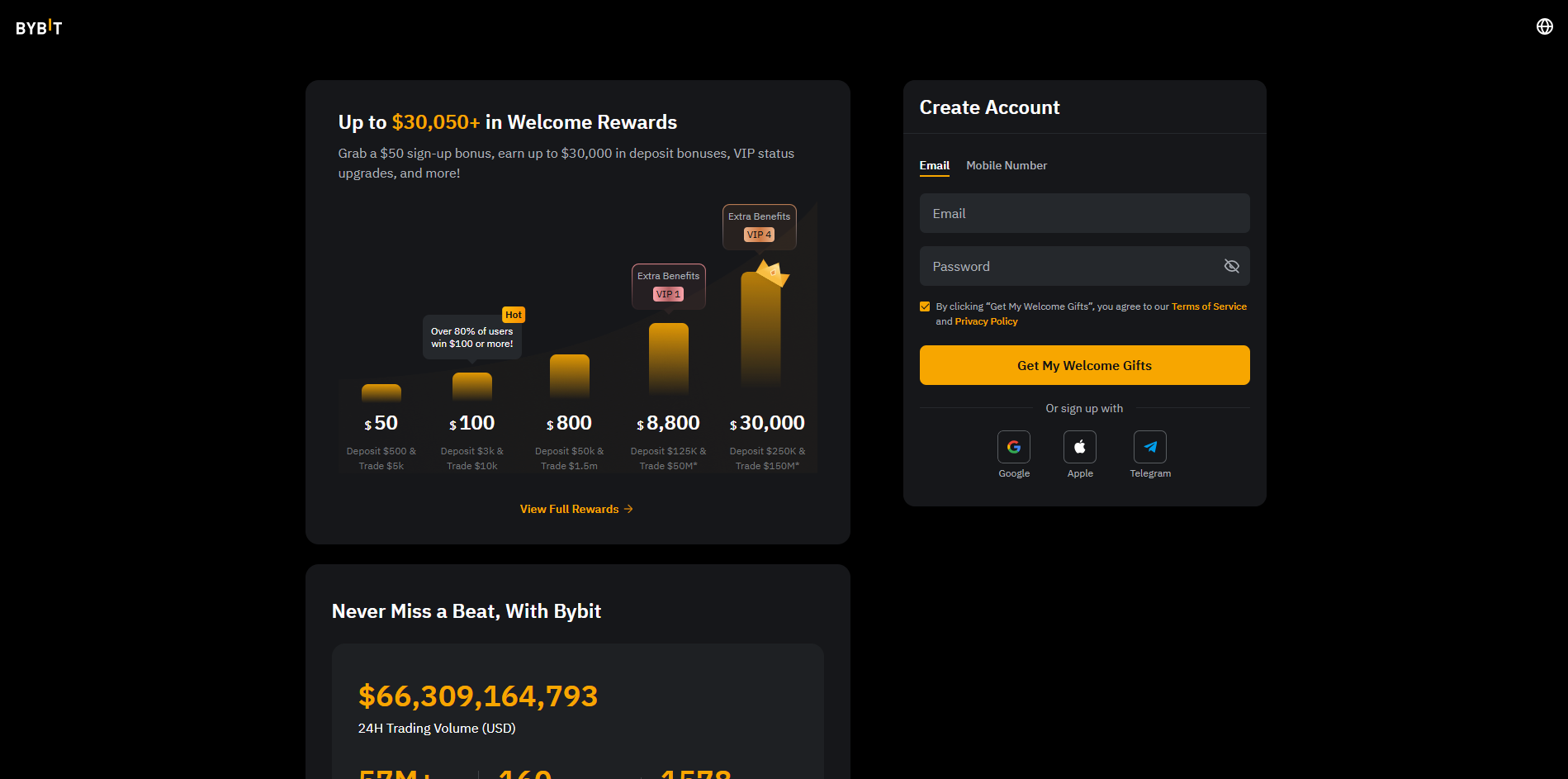Image resolution: width=1568 pixels, height=779 pixels.
Task: Click the Hot tag label
Action: (514, 315)
